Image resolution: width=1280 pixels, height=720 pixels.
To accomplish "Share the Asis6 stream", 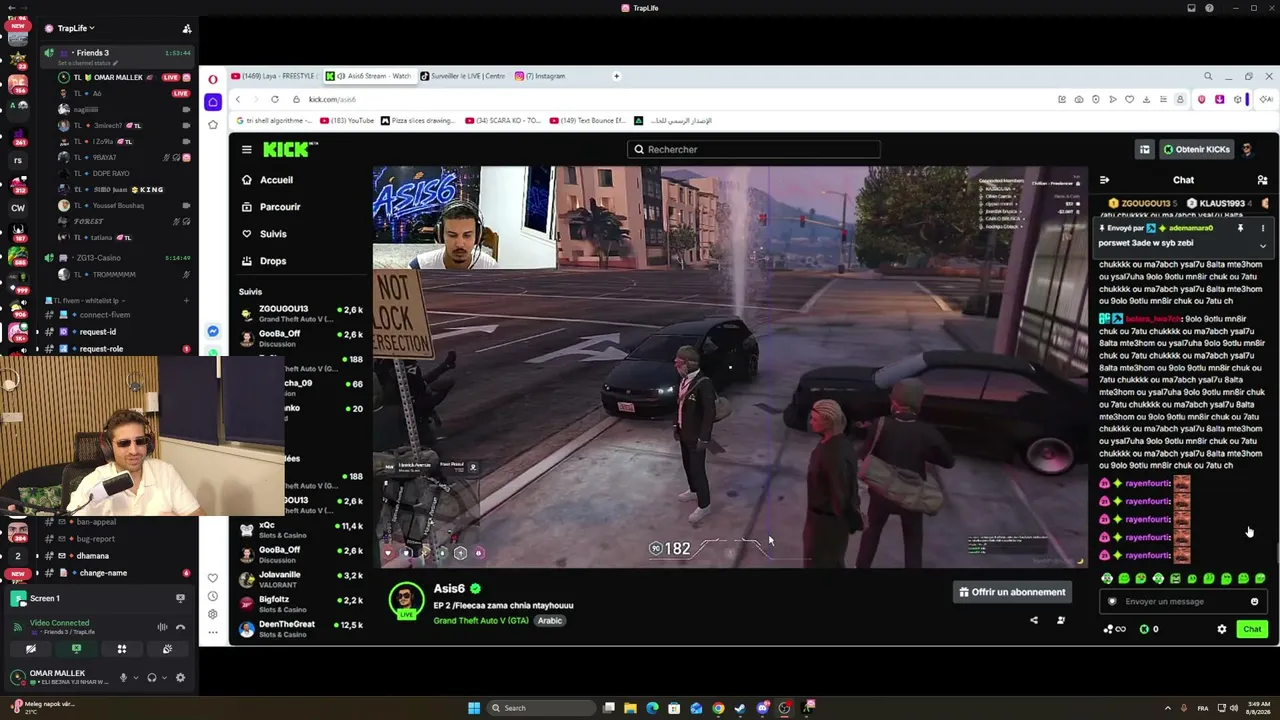I will point(1034,620).
